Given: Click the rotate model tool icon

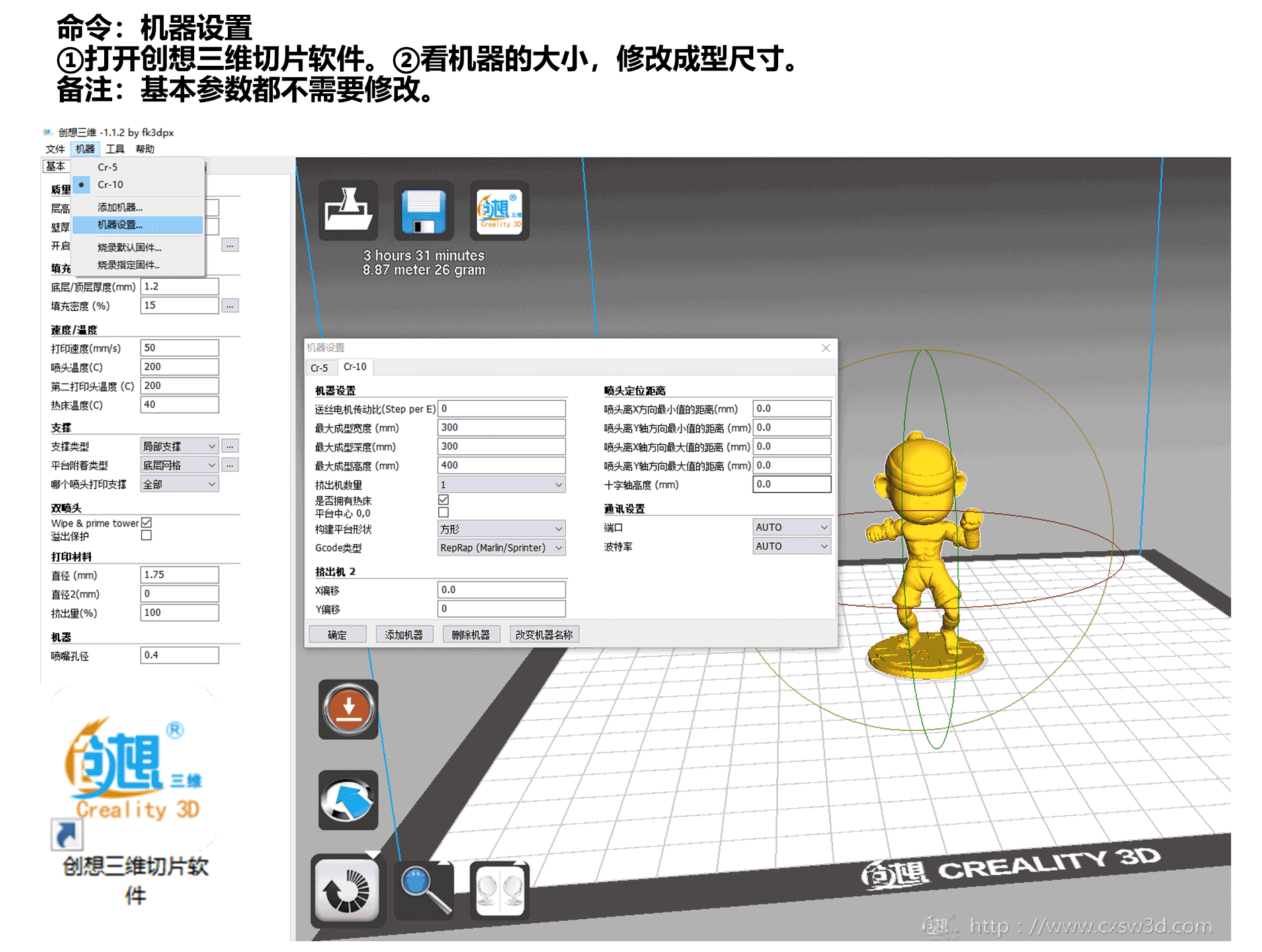Looking at the screenshot, I should click(347, 891).
